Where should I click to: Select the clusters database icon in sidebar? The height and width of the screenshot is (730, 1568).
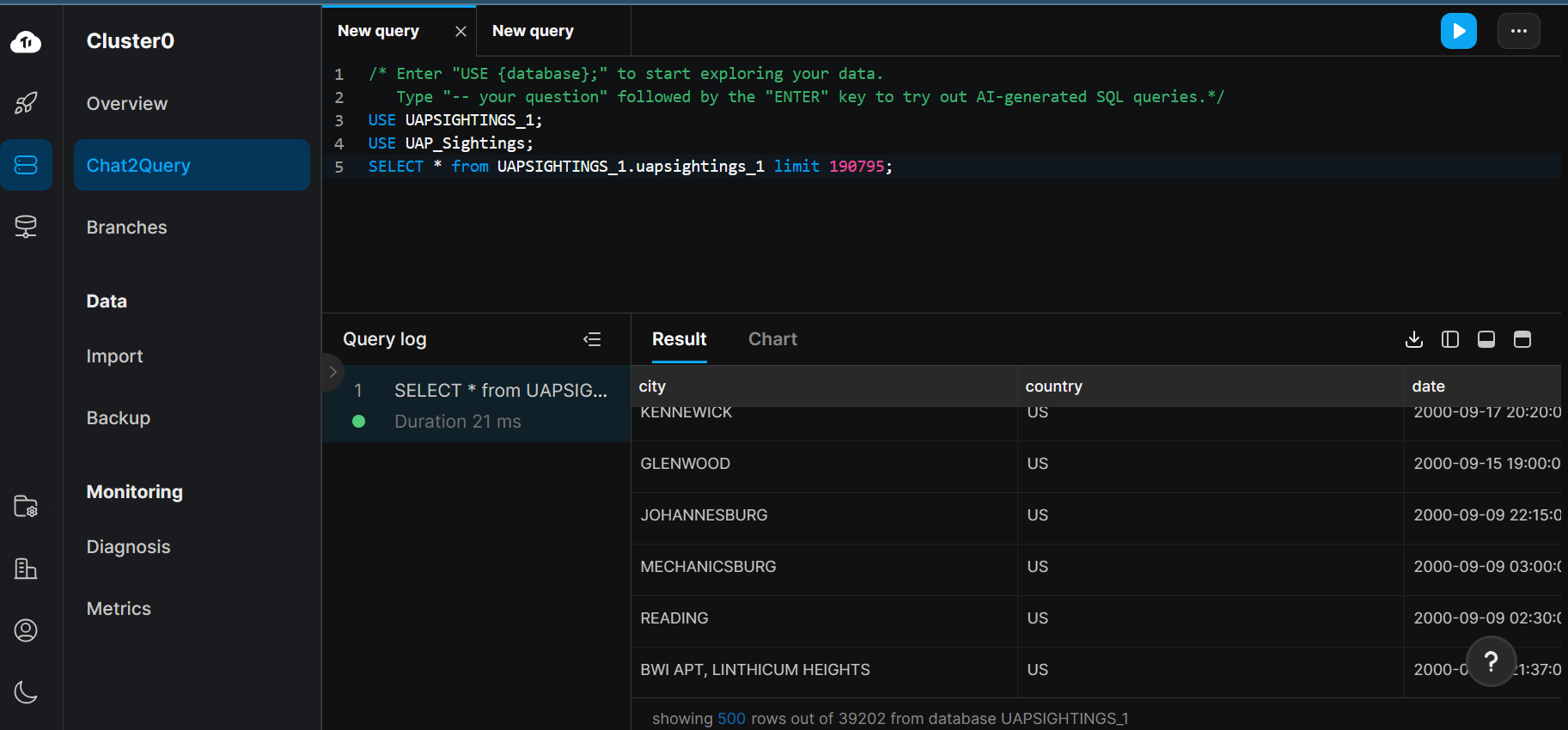(26, 165)
